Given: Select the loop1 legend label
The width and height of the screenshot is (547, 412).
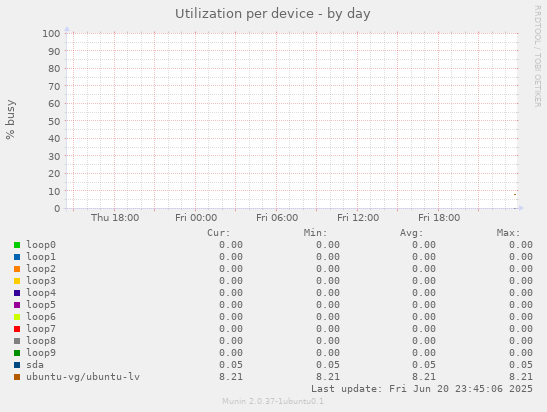Looking at the screenshot, I should click(41, 257).
